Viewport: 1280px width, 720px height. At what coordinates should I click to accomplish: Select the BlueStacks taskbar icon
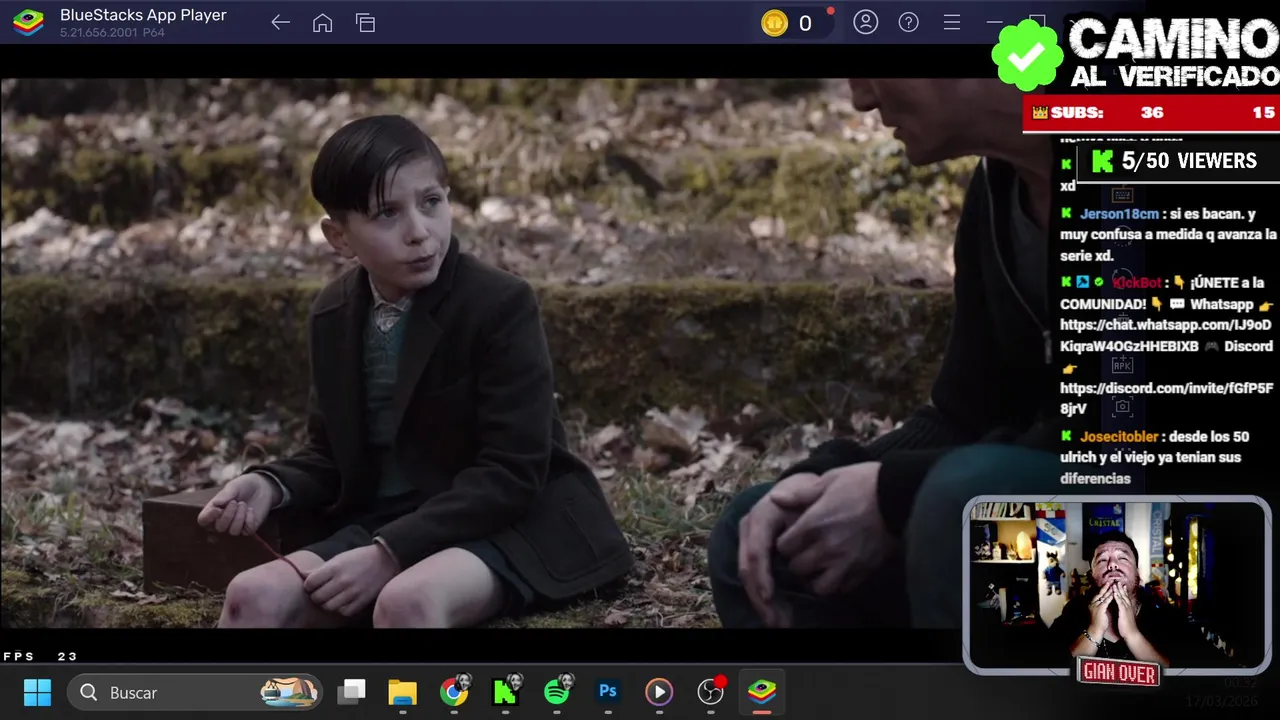(x=762, y=692)
